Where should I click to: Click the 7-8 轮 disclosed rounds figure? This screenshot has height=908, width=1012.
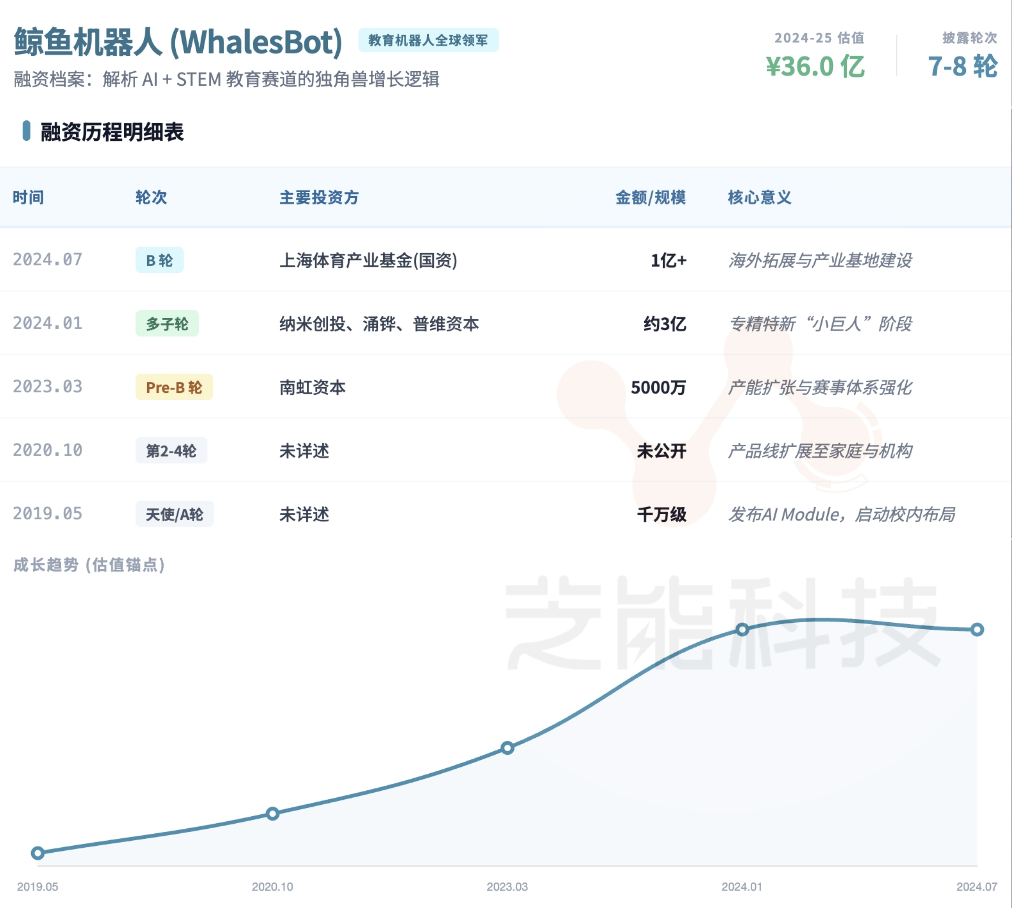click(x=962, y=66)
